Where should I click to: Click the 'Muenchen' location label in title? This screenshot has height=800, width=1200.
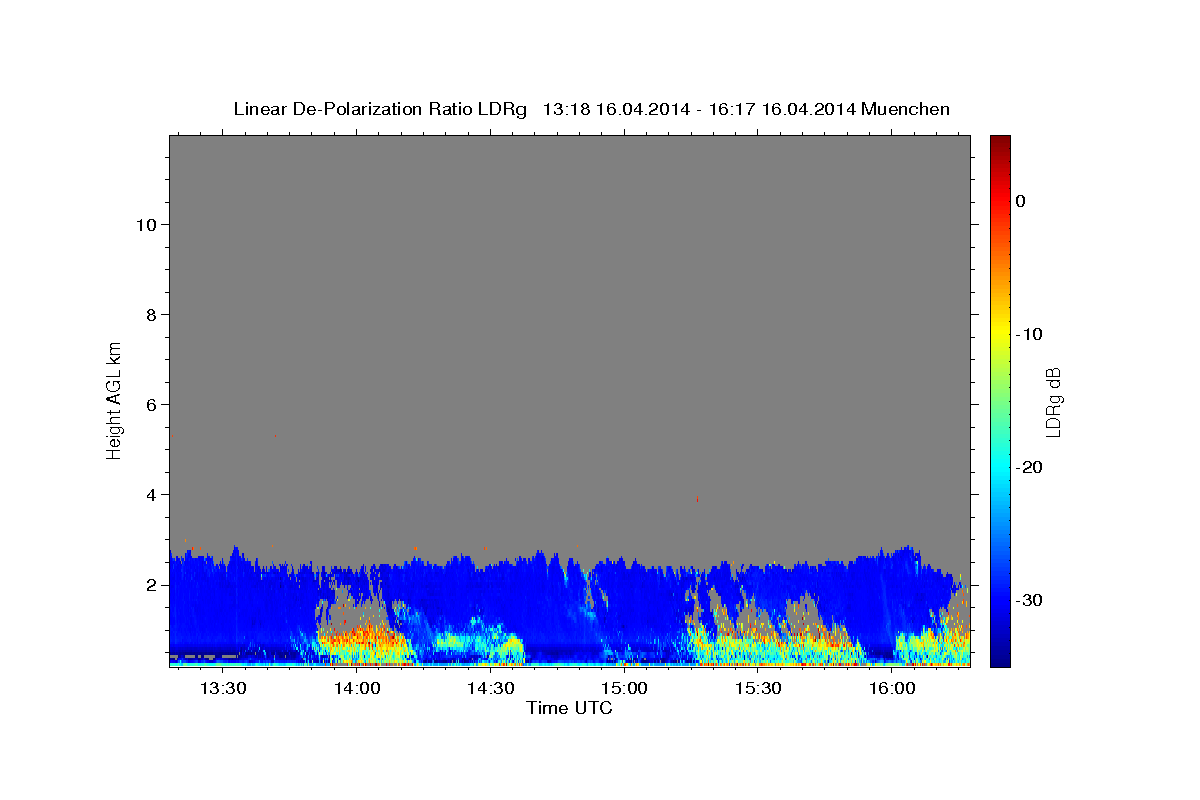[906, 109]
